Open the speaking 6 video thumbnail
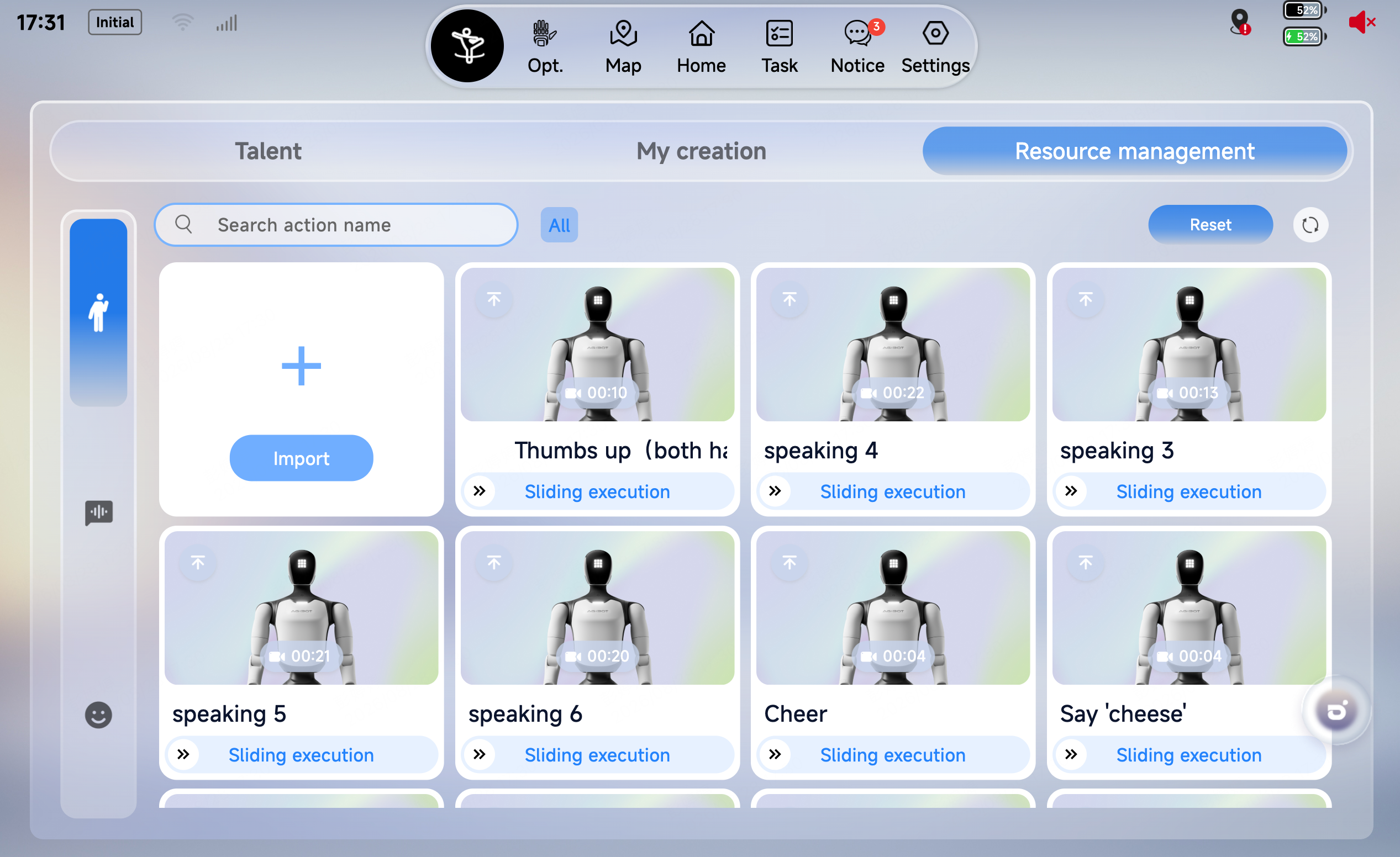The image size is (1400, 857). click(597, 607)
